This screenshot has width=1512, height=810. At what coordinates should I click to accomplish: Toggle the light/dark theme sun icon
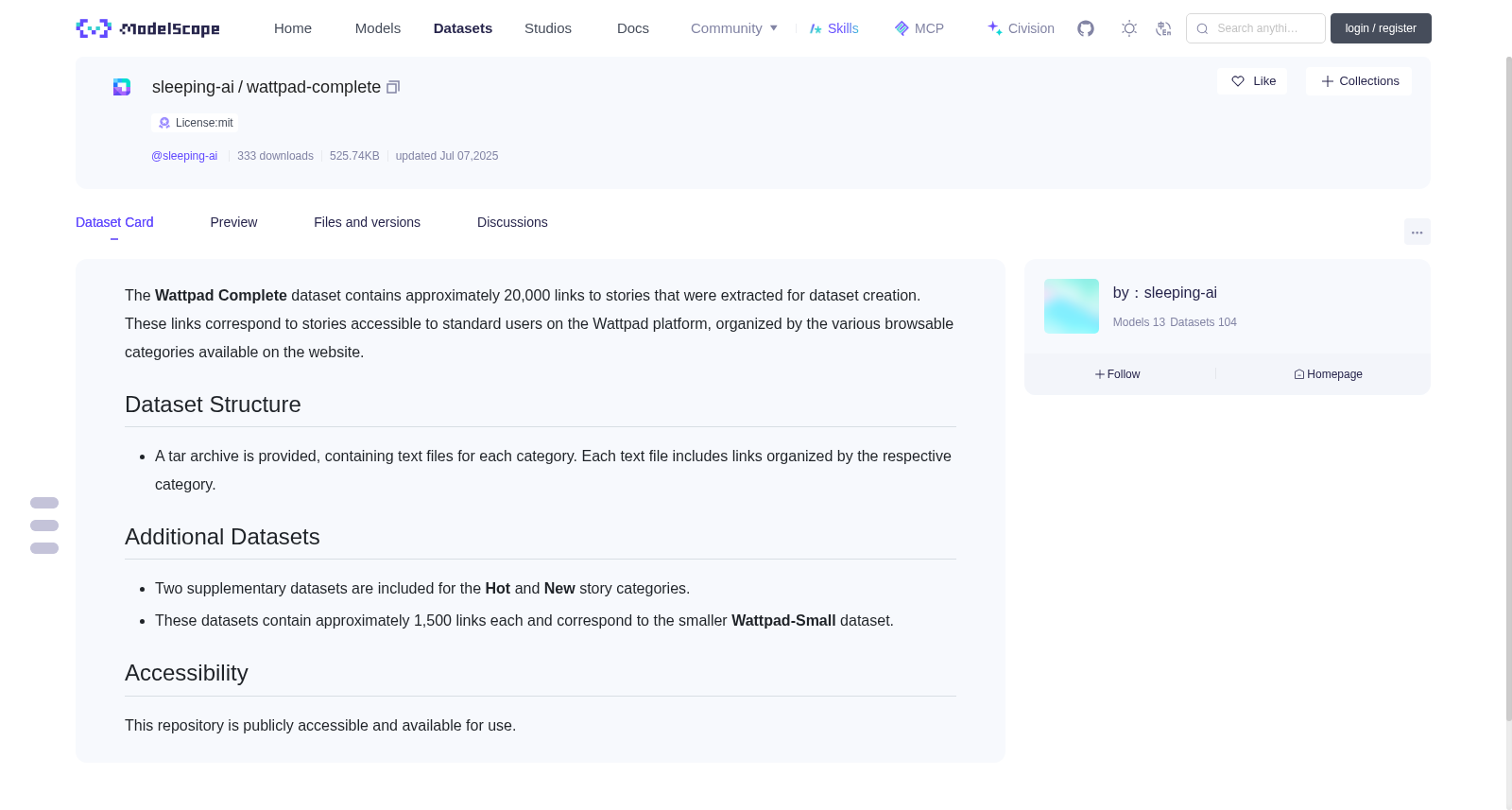(1129, 28)
